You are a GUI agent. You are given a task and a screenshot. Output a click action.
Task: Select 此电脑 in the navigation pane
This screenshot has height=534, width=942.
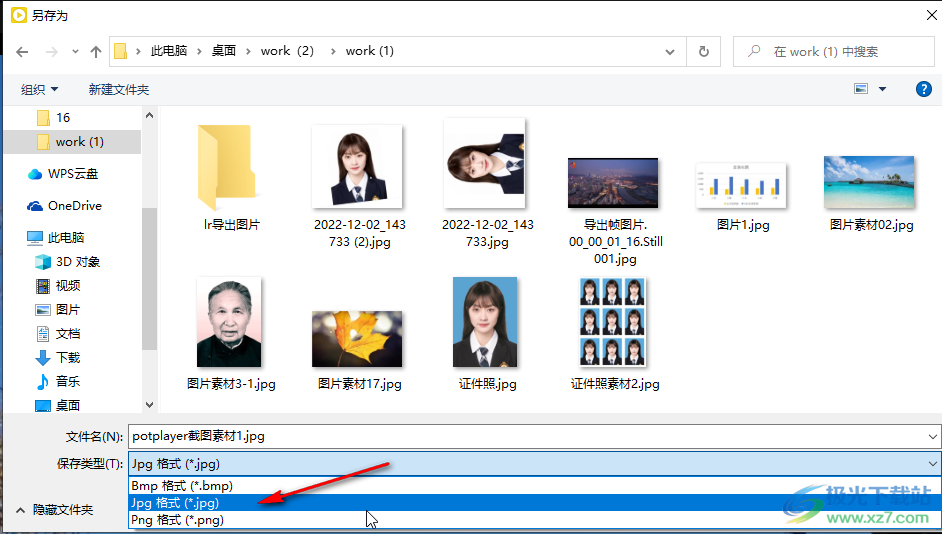tap(55, 237)
